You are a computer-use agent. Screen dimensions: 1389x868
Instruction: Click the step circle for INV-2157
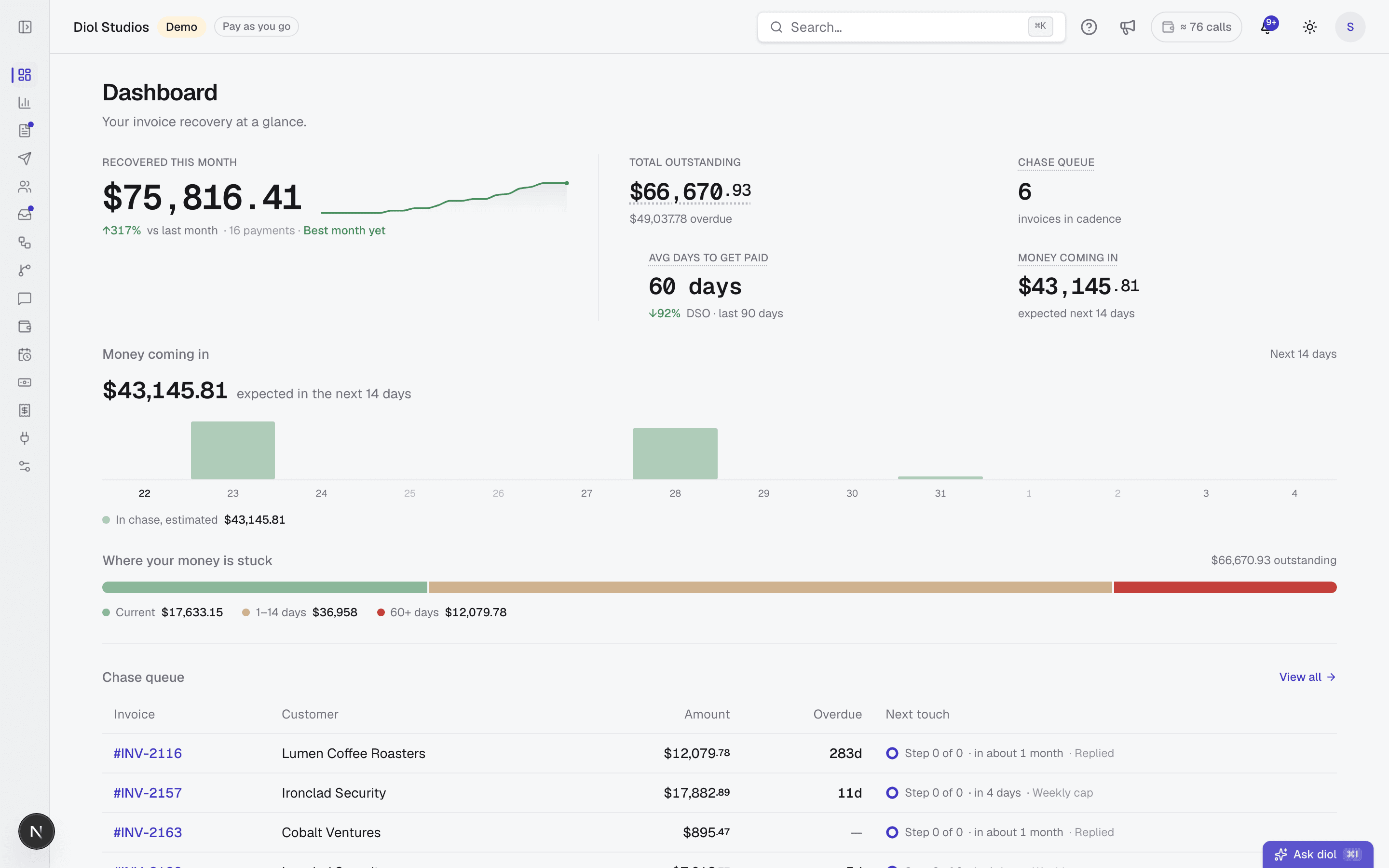[892, 793]
